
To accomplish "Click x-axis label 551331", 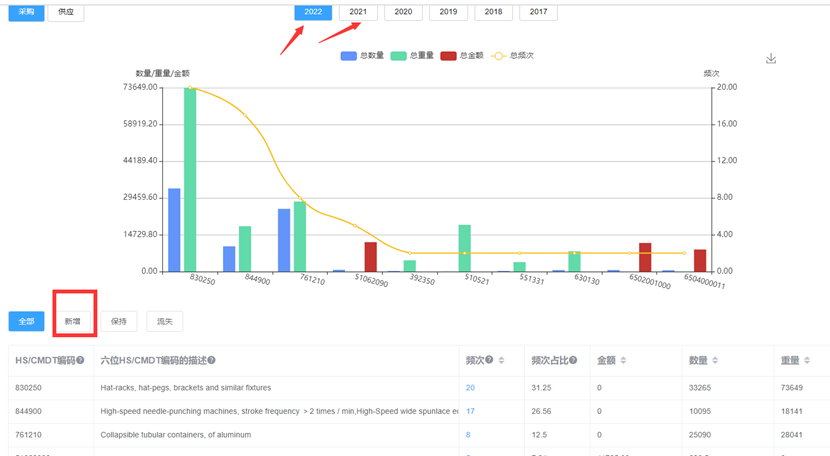I will (531, 279).
